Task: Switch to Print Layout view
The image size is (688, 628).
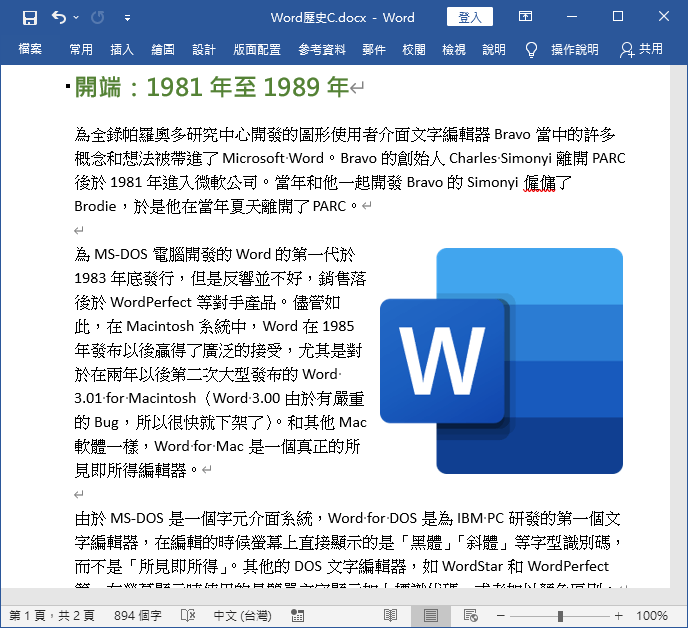Action: click(x=430, y=616)
